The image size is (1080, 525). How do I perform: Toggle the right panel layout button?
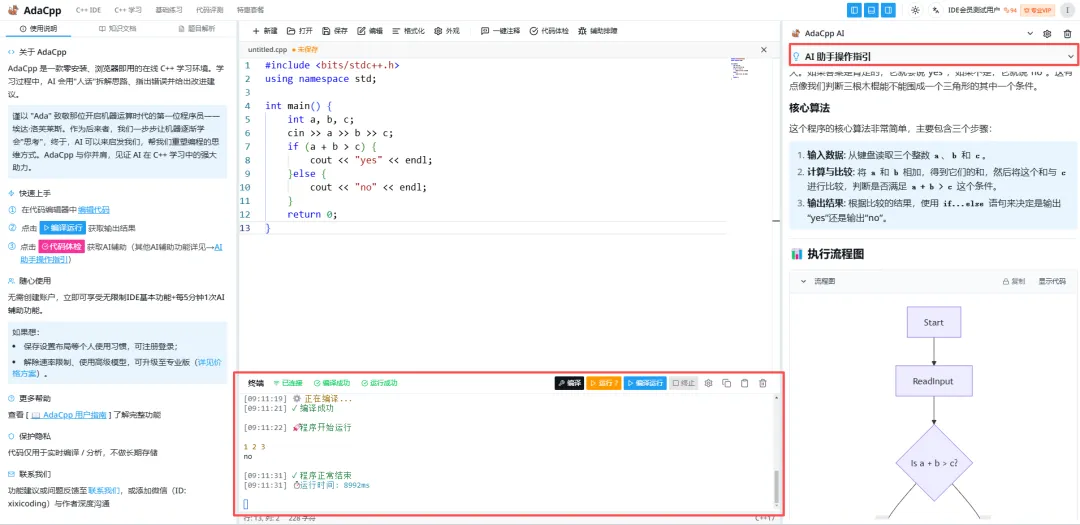coord(889,10)
